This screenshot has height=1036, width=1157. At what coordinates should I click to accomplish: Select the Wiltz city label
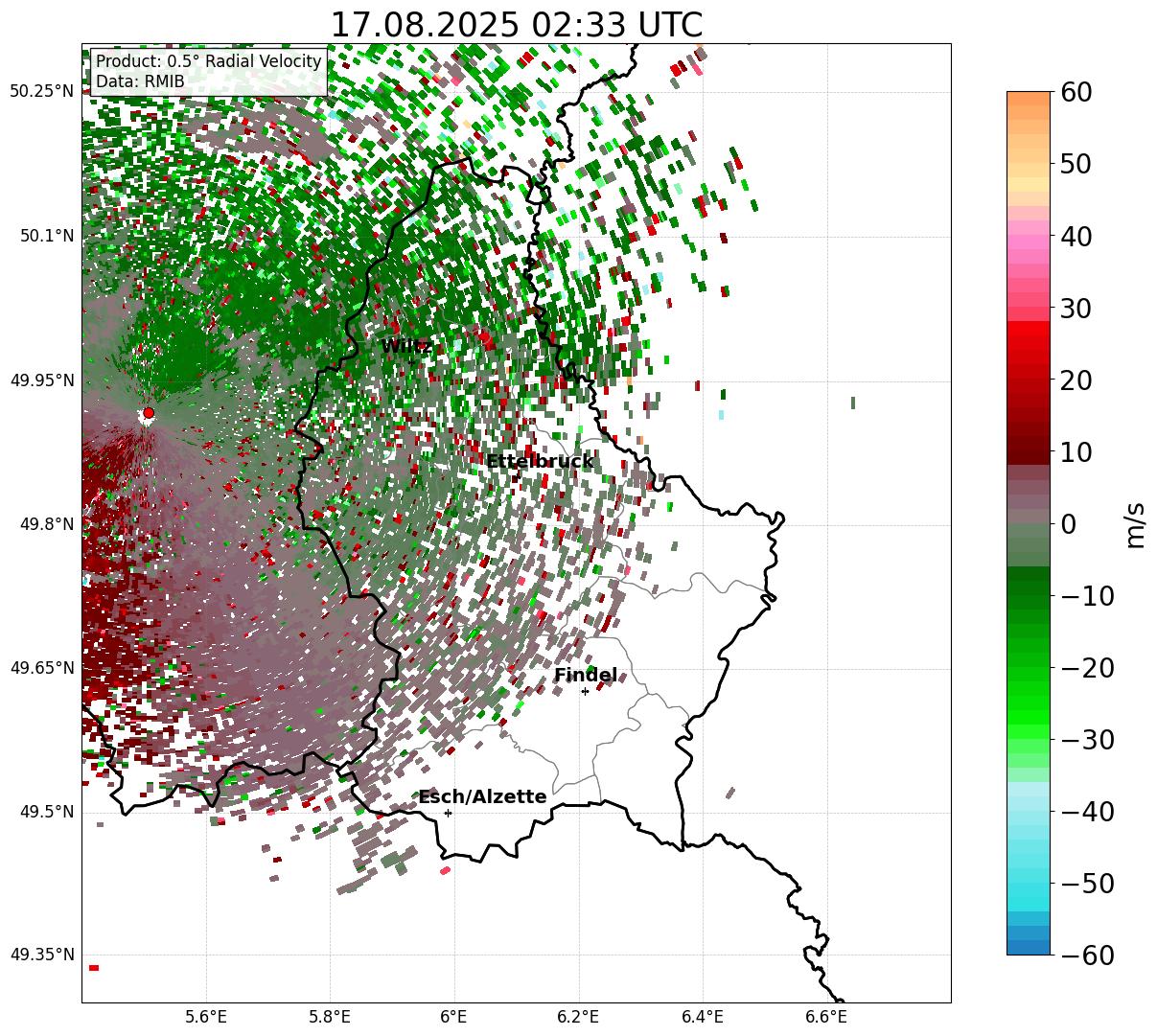click(x=406, y=347)
